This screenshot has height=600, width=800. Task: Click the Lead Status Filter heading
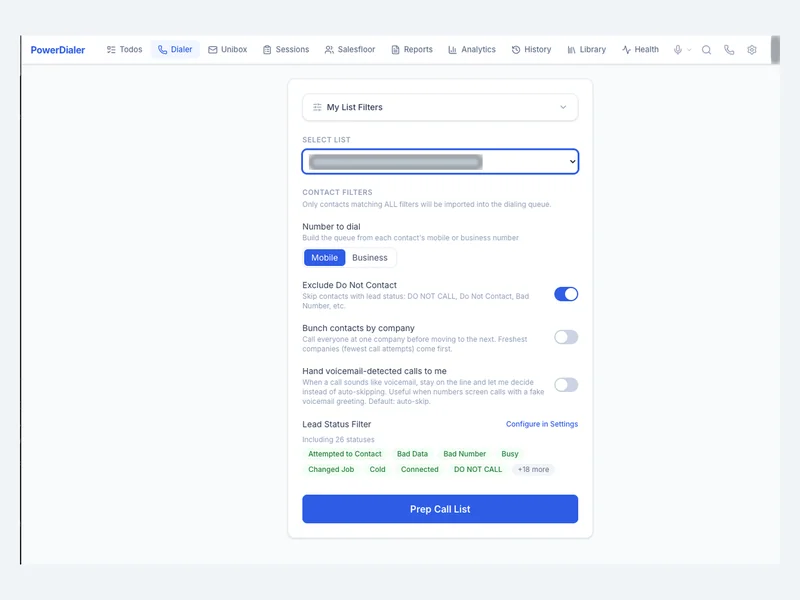pos(337,424)
